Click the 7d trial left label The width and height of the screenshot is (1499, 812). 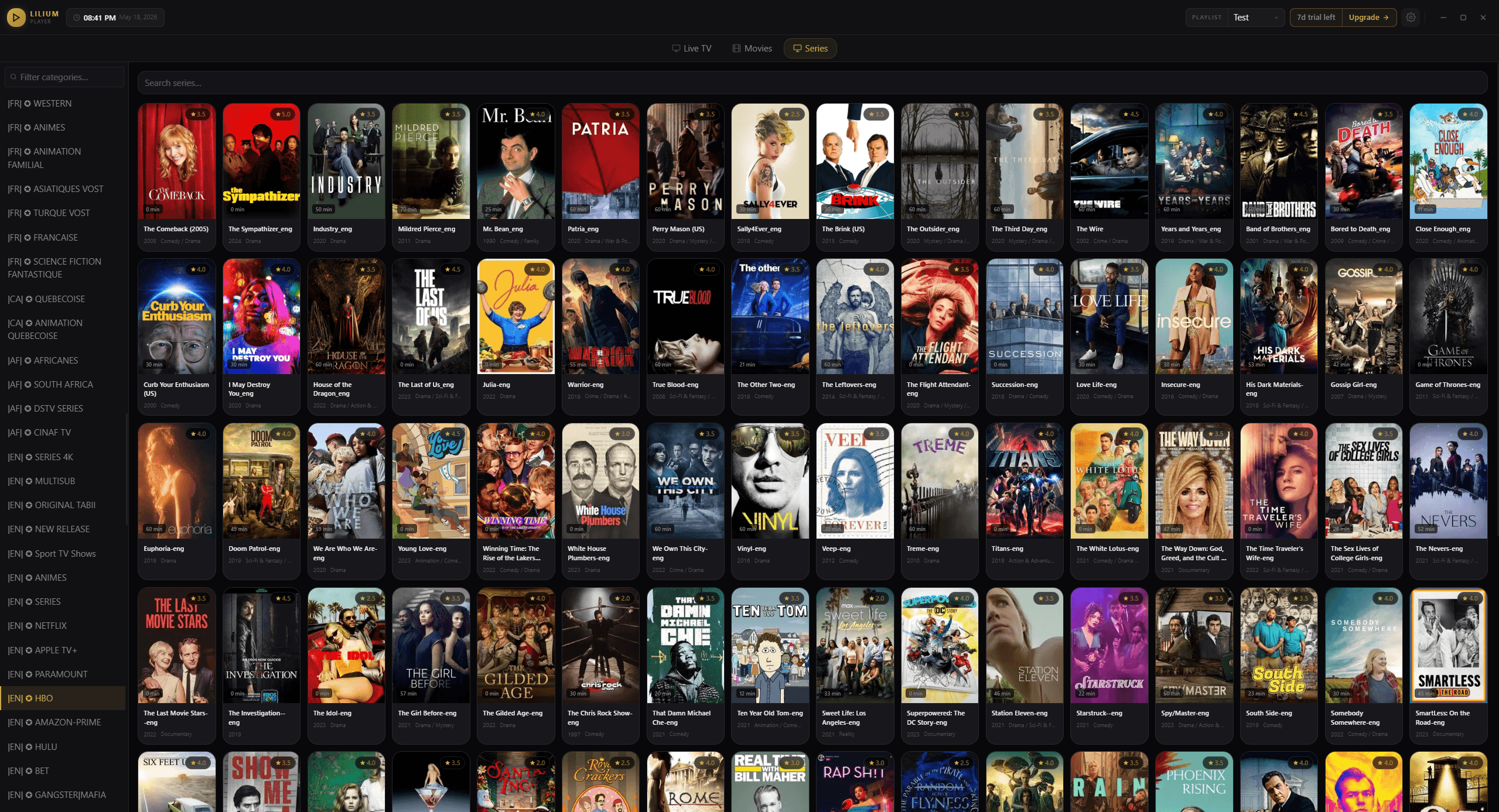pos(1316,18)
